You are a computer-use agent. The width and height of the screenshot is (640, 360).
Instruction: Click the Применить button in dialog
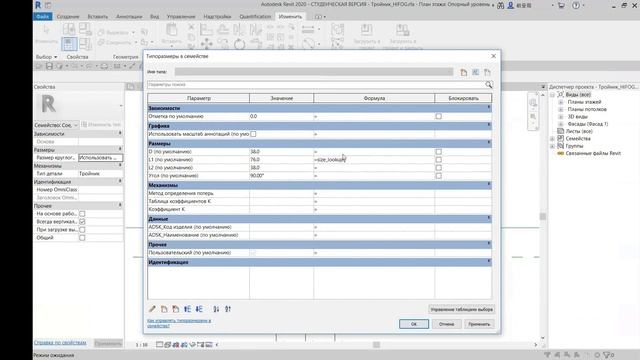click(479, 324)
